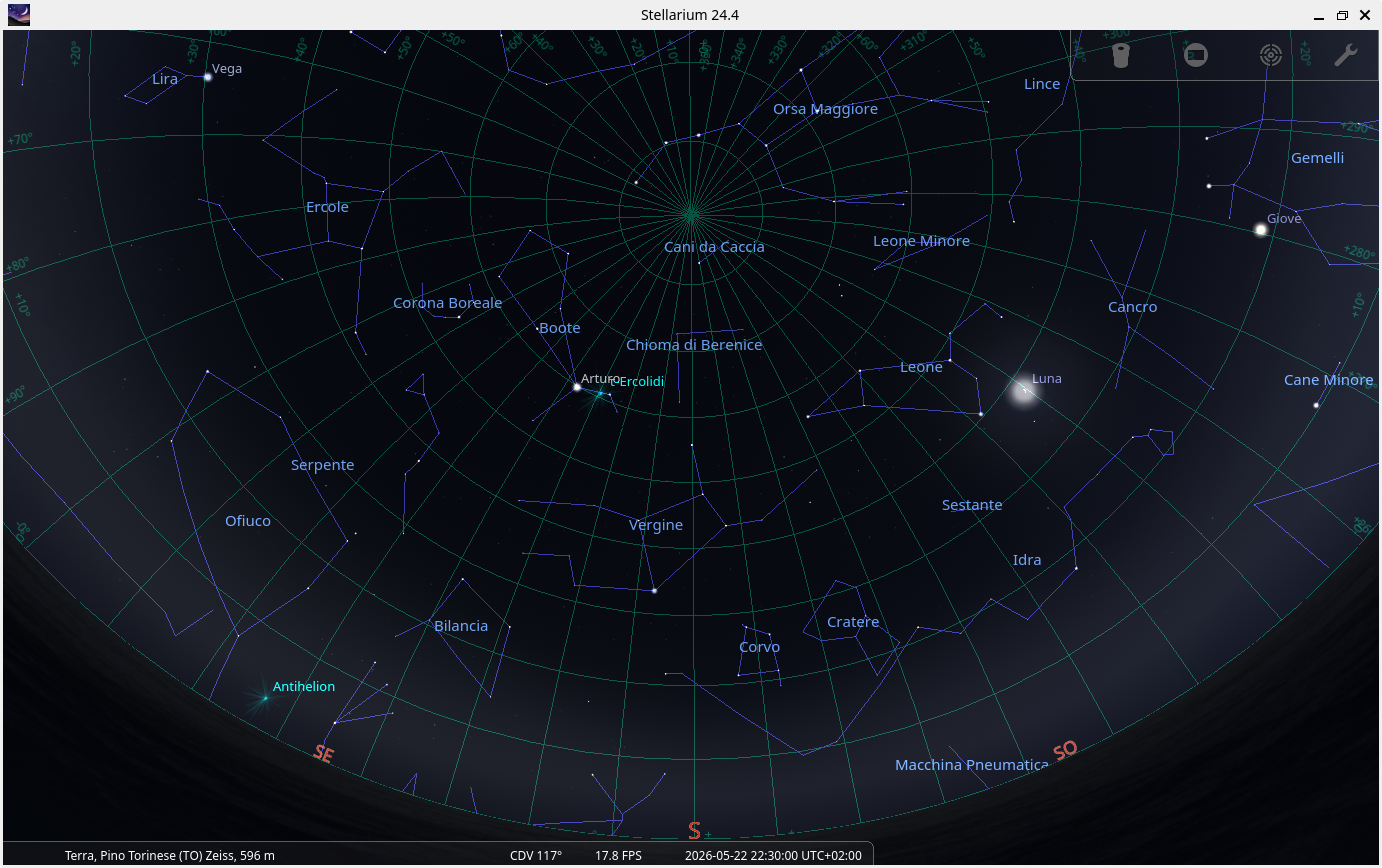Select the bright star at Vergine's bottom tip
Screen dimensions: 1382x868
[654, 591]
